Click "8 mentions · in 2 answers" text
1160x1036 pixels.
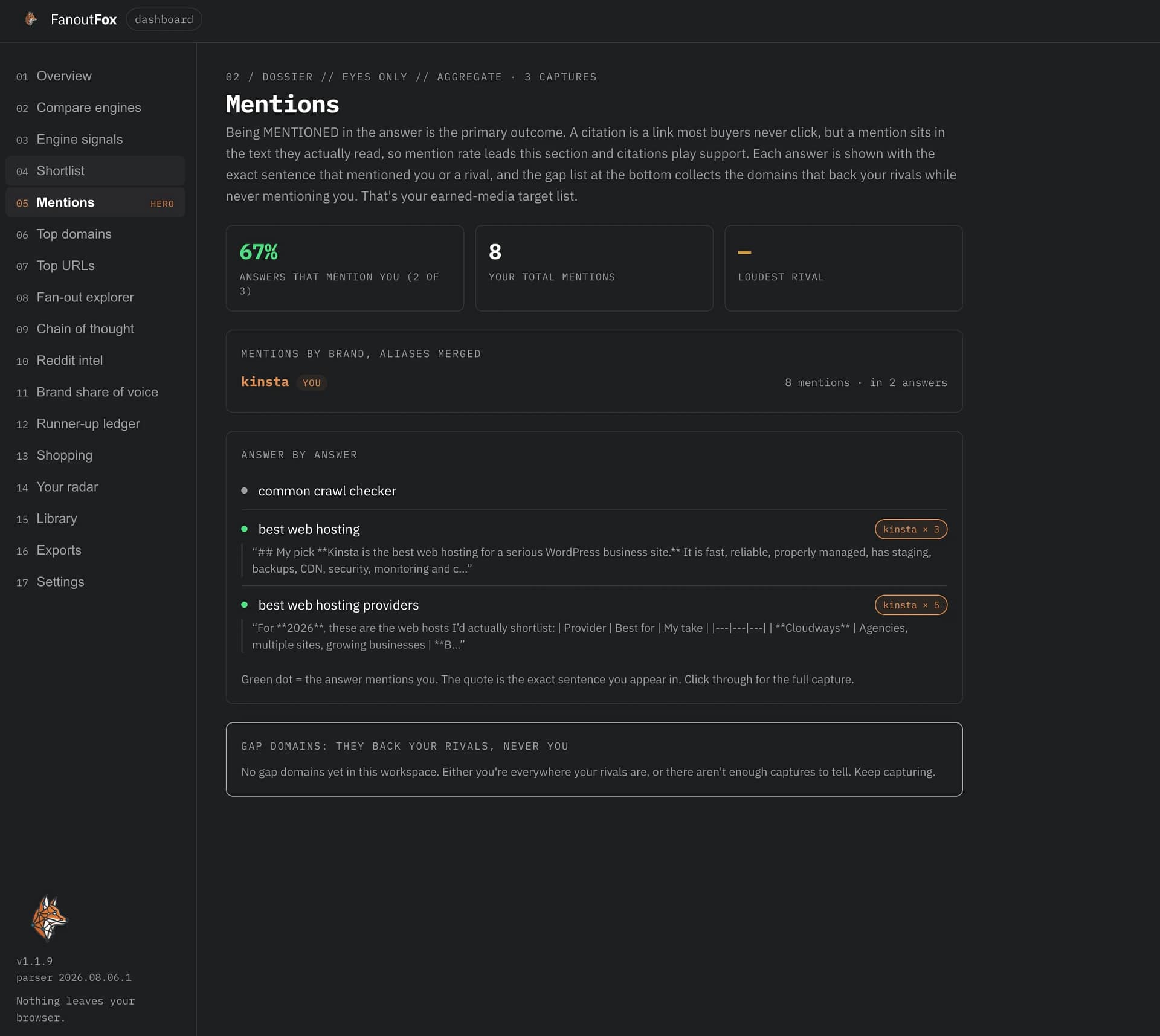[866, 383]
